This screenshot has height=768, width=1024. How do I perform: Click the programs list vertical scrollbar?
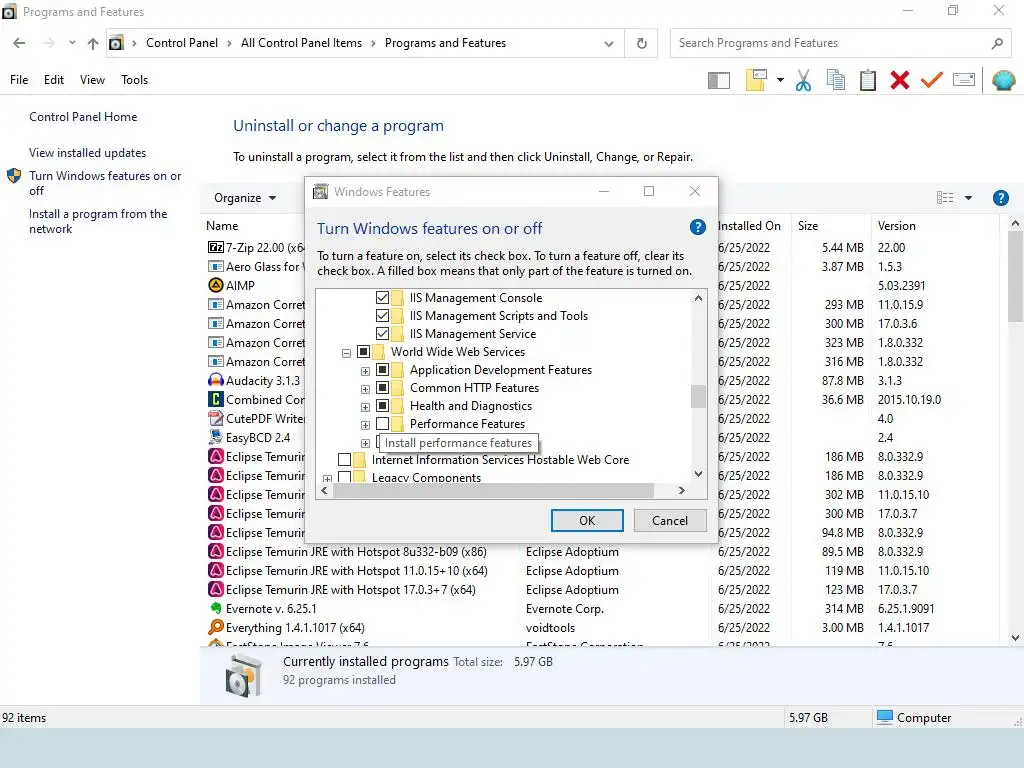[1016, 277]
